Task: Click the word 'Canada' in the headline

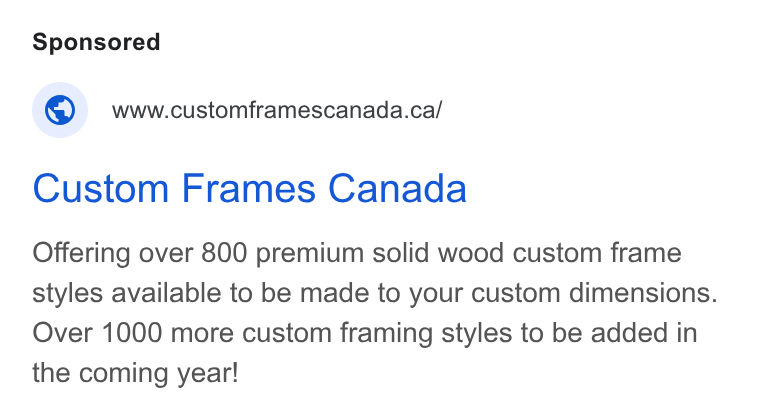Action: tap(397, 189)
